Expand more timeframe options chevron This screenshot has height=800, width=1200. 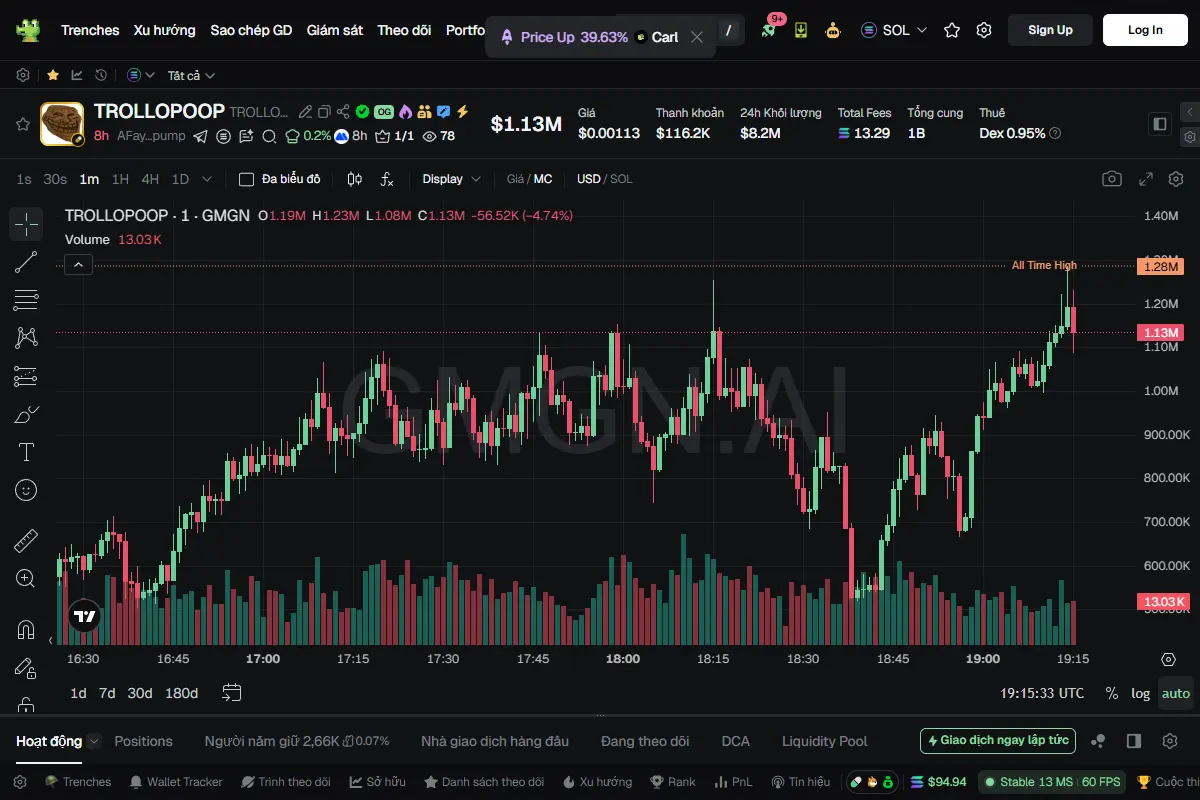(x=207, y=179)
